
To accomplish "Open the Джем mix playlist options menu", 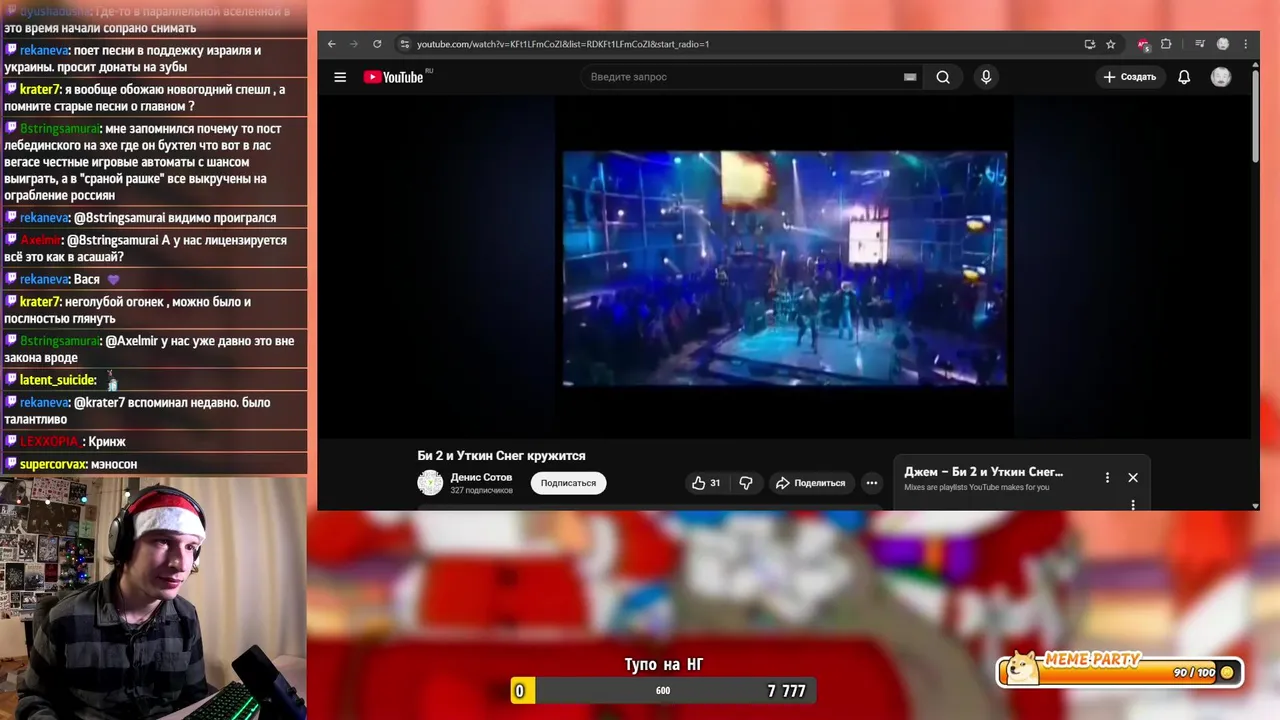I will (1107, 478).
